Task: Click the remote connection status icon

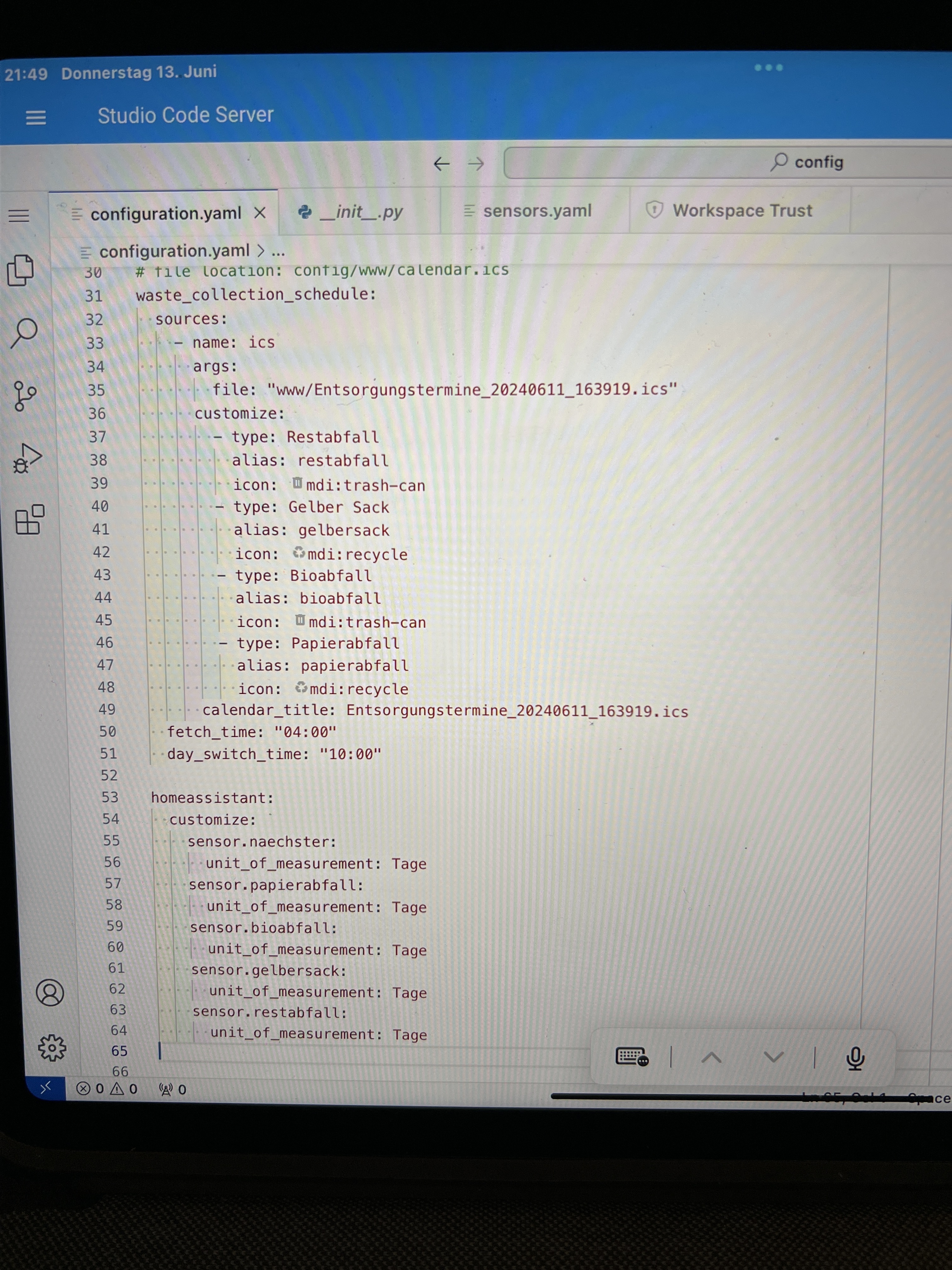Action: click(45, 1087)
